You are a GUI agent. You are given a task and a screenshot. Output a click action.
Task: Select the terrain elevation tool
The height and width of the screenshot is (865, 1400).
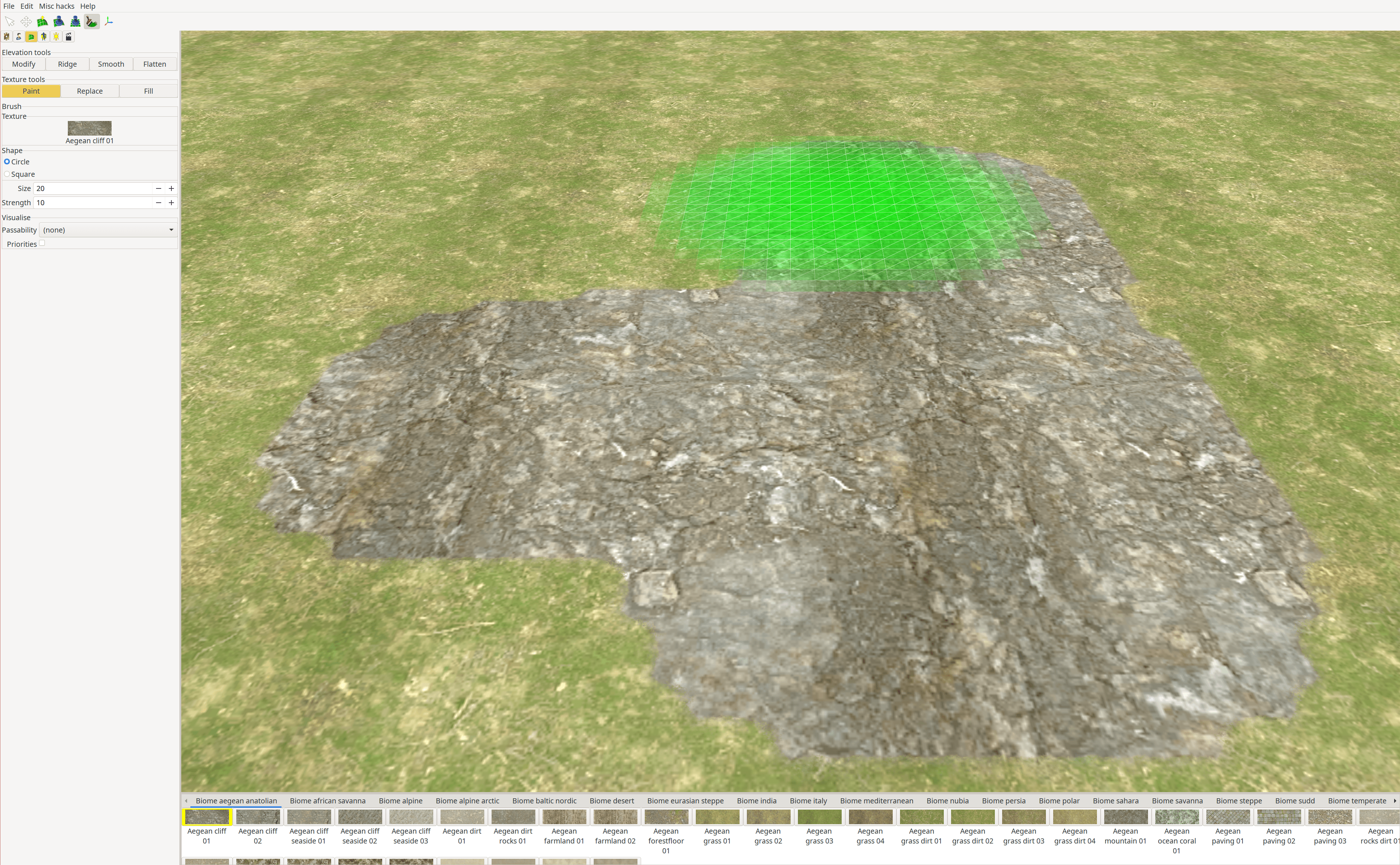[42, 21]
